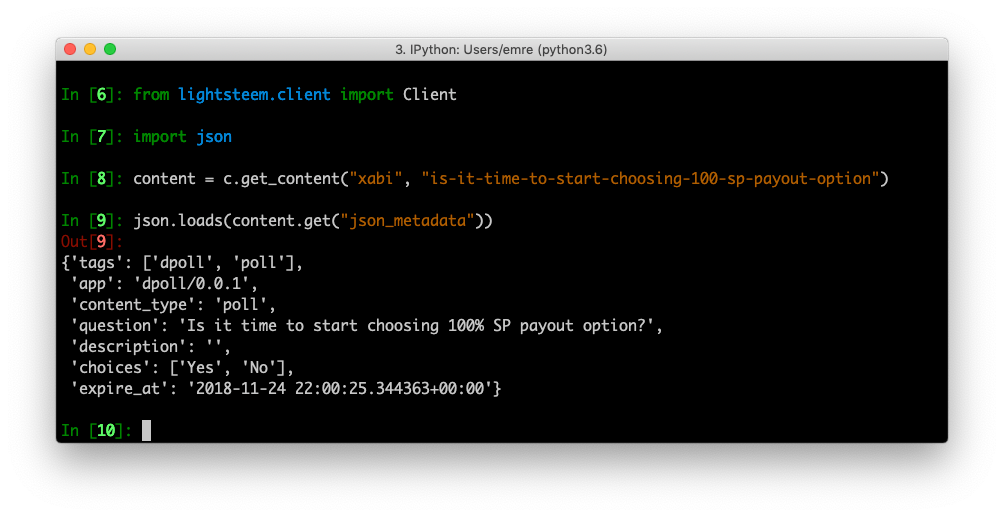The image size is (1004, 517).
Task: Click the Client class name in import line
Action: click(x=430, y=94)
